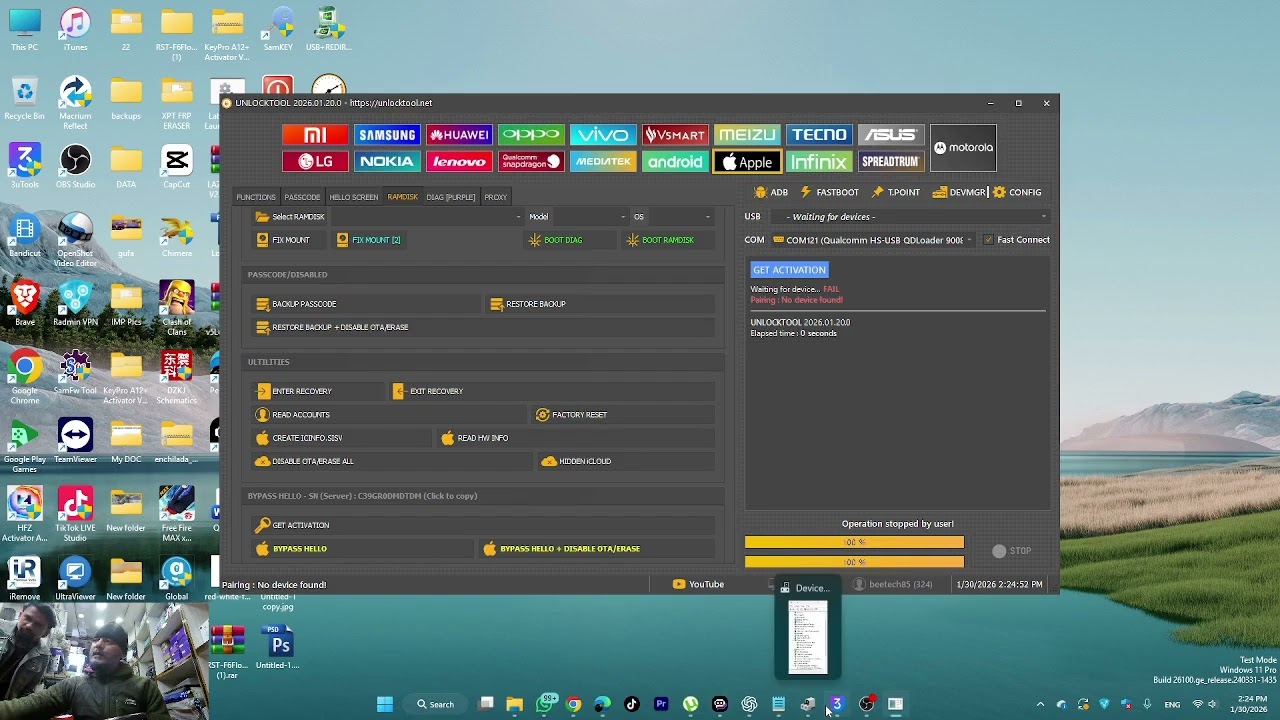This screenshot has width=1280, height=720.
Task: Open the OPPO brand section
Action: tap(531, 135)
